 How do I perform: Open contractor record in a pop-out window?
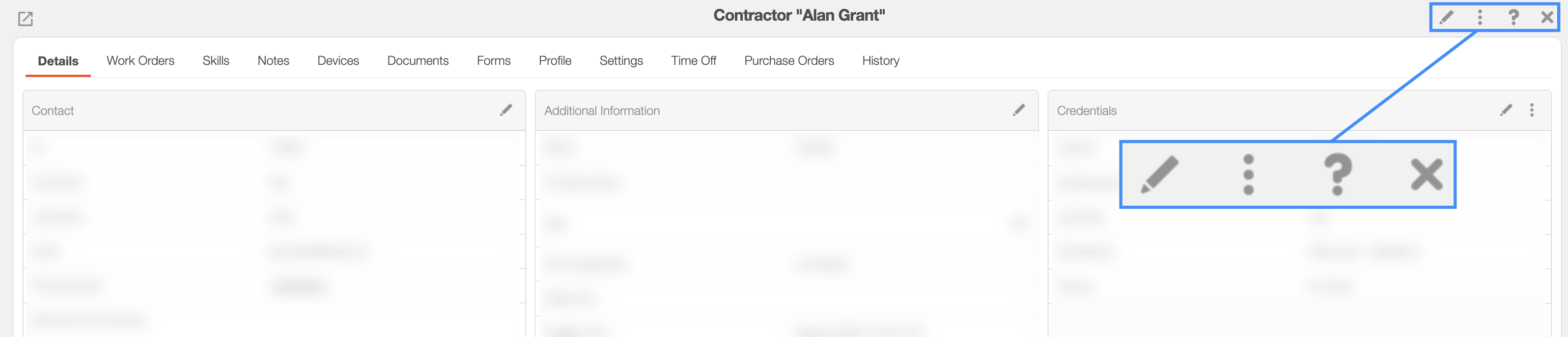point(25,19)
